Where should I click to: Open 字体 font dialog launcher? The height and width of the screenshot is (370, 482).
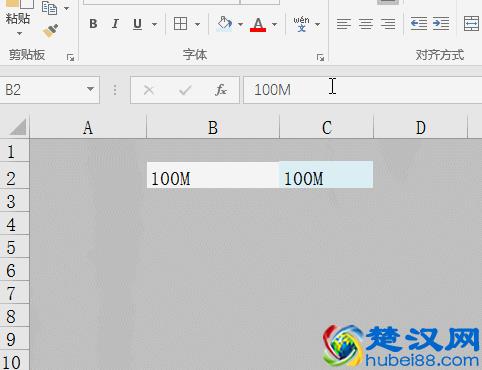(320, 58)
